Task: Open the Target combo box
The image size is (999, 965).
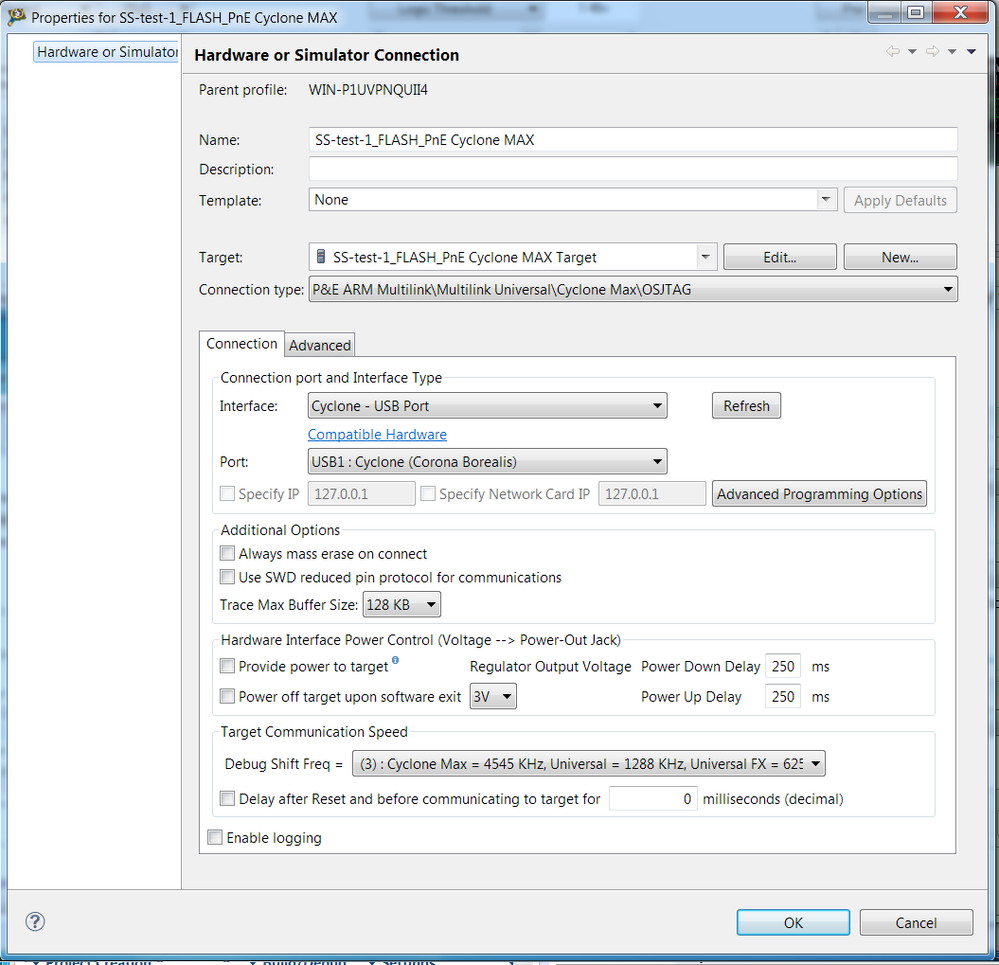Action: [x=513, y=257]
